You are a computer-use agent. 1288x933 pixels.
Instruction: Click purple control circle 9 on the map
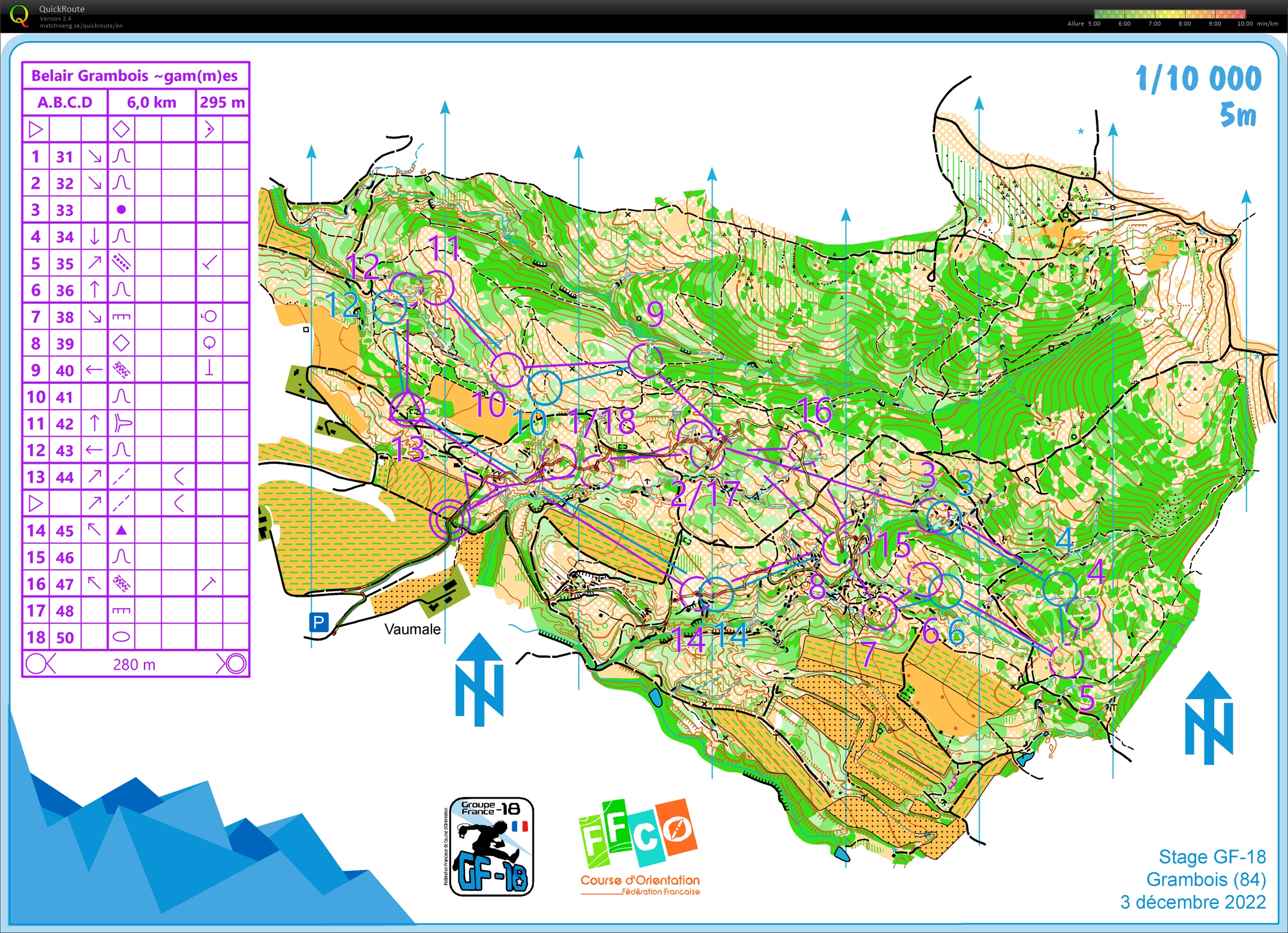point(646,360)
